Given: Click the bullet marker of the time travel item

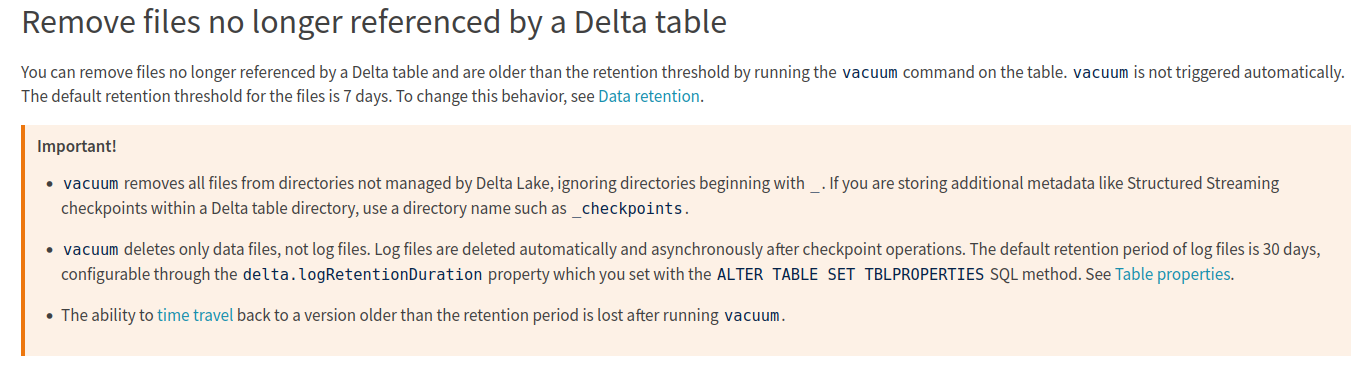Looking at the screenshot, I should [51, 315].
